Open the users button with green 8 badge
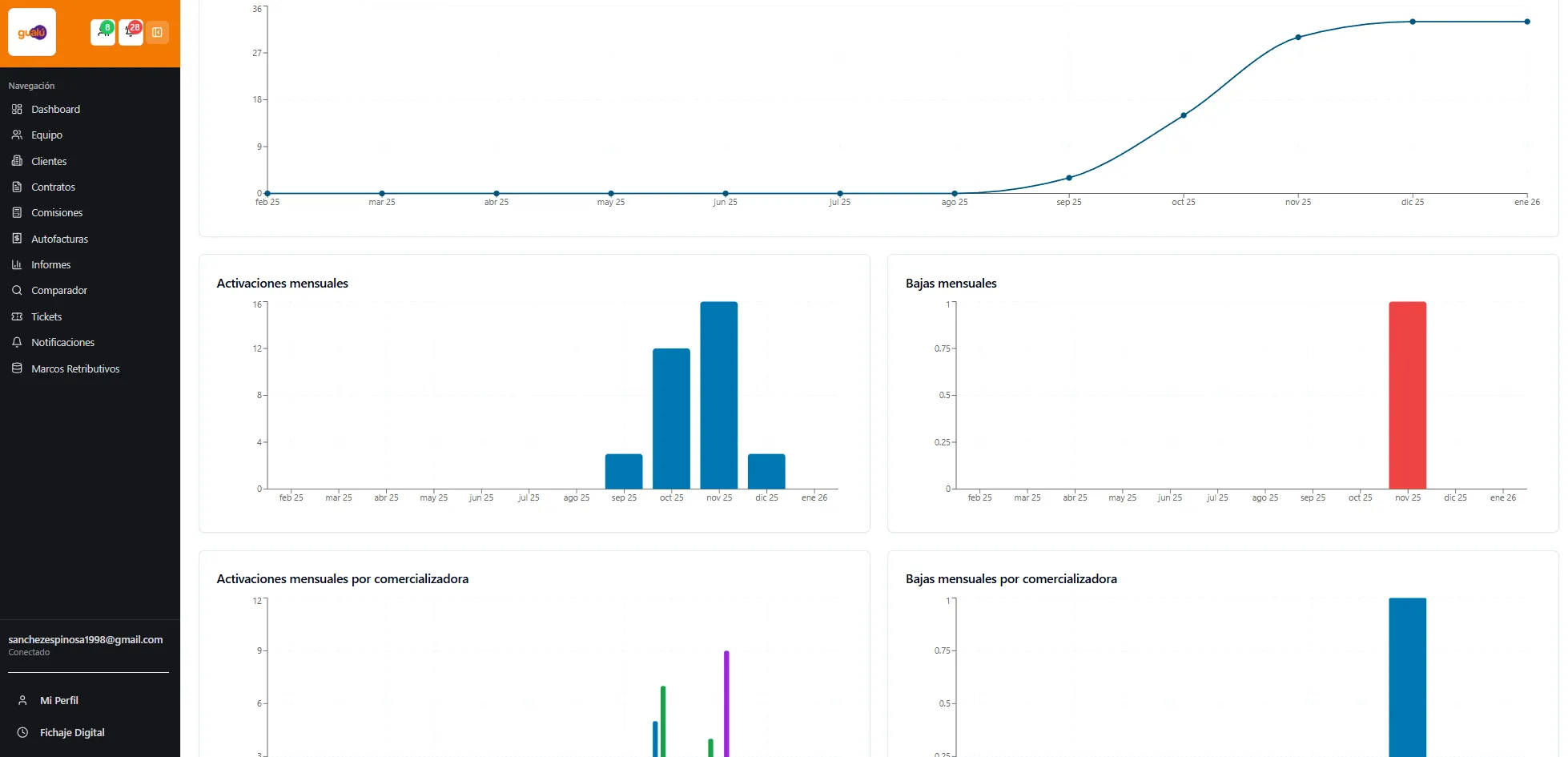Viewport: 1568px width, 757px height. click(103, 32)
